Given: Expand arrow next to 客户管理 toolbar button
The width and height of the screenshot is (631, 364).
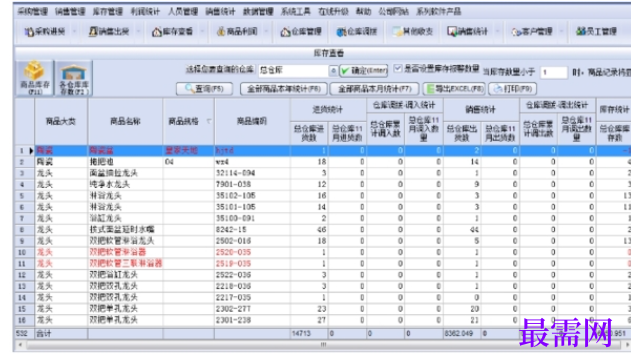Looking at the screenshot, I should tap(561, 31).
